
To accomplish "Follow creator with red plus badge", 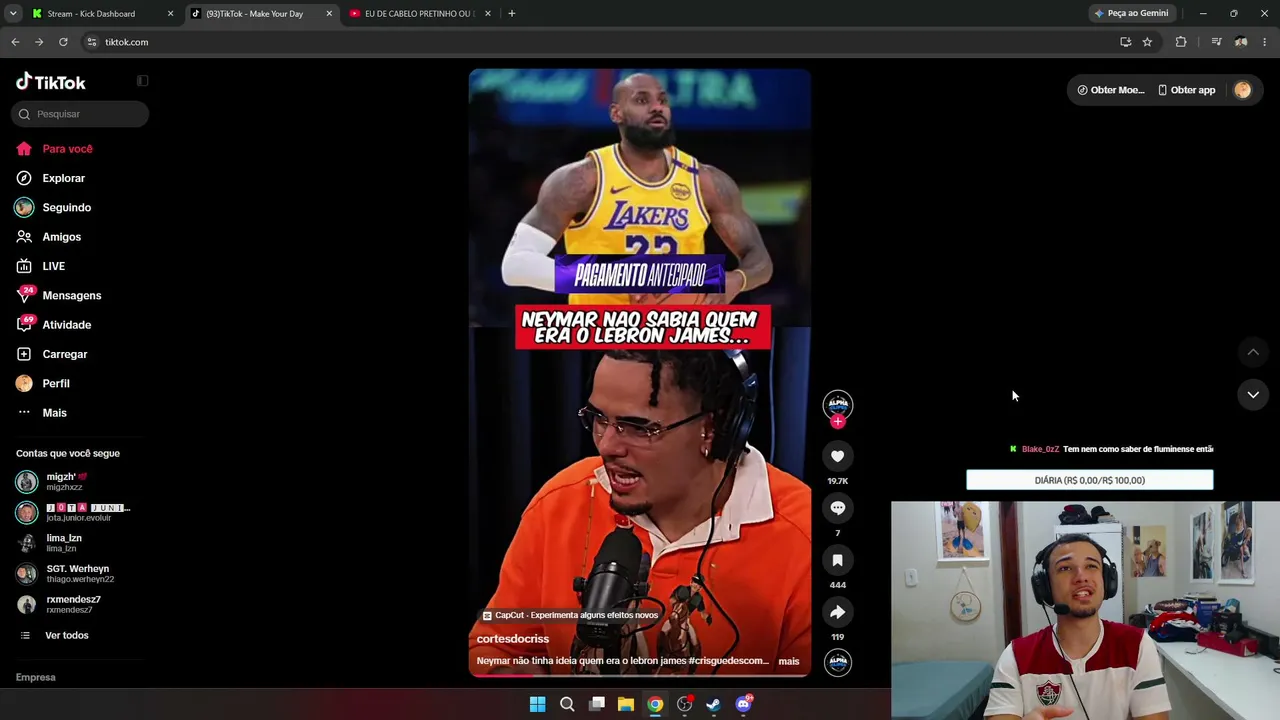I will (x=838, y=421).
